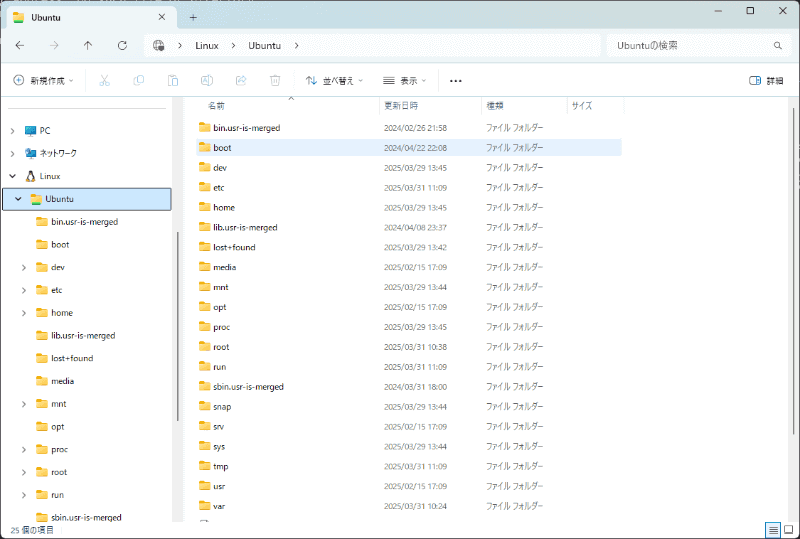Open the 新規作成 dropdown
800x539 pixels.
coord(43,80)
